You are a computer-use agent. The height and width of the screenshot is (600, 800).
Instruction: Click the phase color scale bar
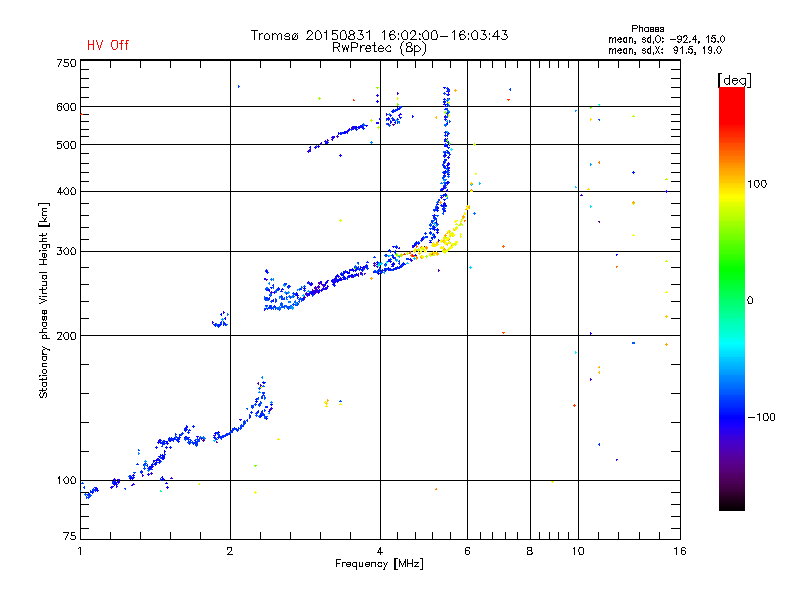click(x=732, y=299)
